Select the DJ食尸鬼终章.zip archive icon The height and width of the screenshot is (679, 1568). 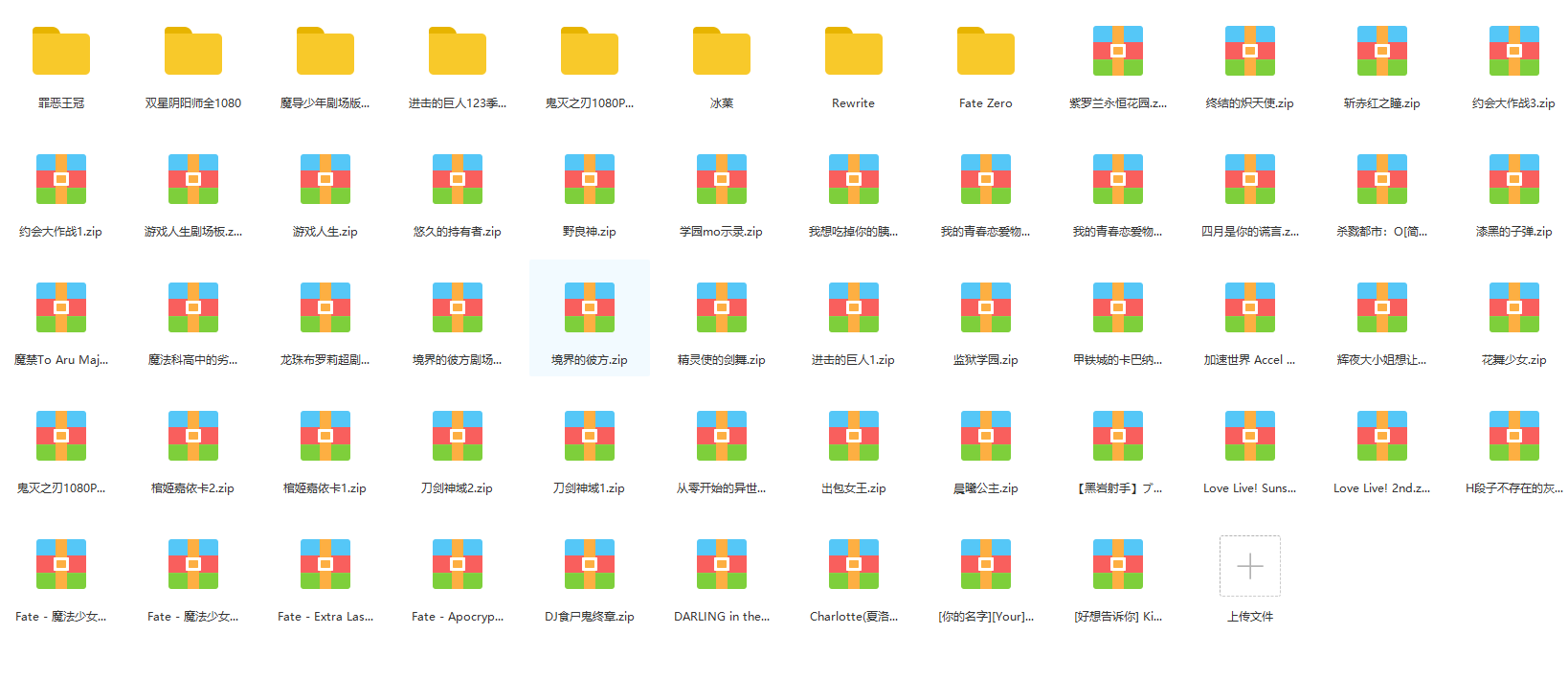click(x=590, y=564)
